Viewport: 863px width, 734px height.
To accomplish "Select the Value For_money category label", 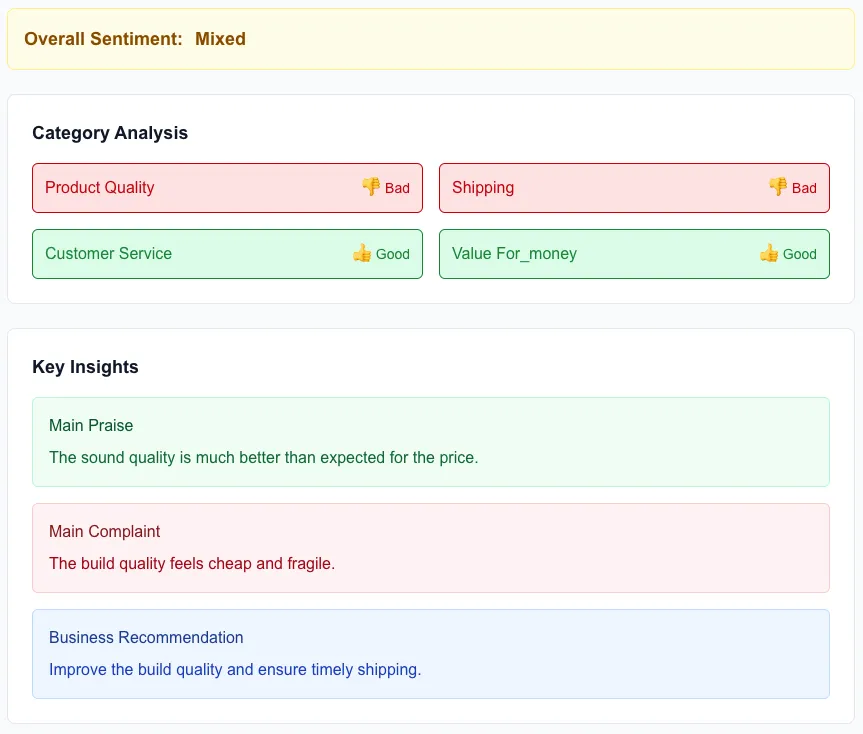I will (x=514, y=254).
